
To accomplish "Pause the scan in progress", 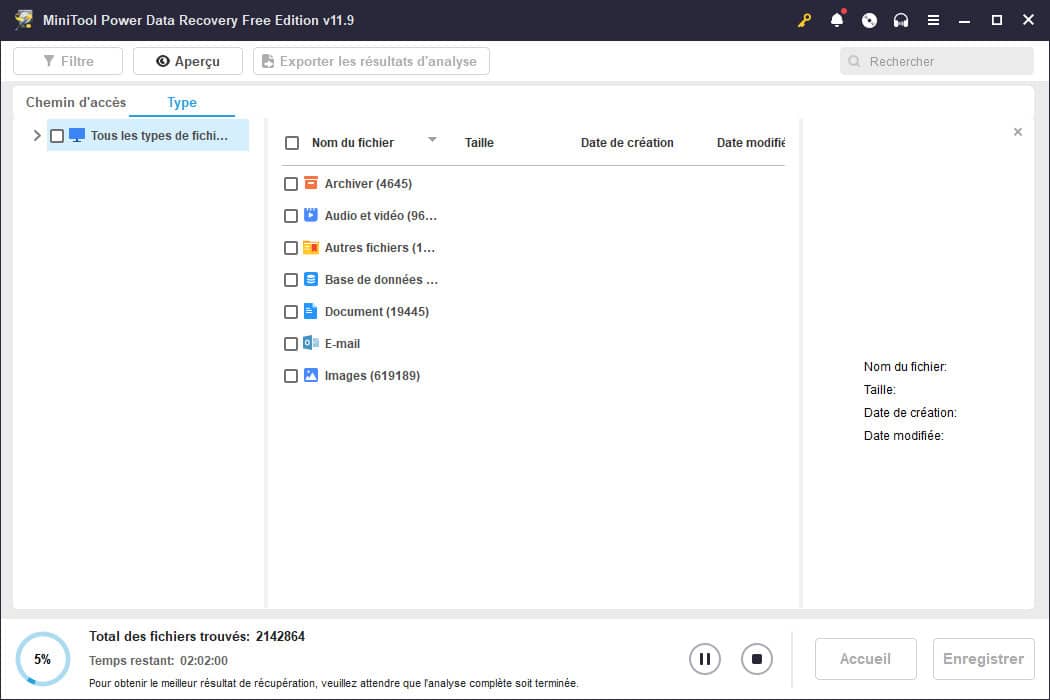I will click(x=705, y=658).
